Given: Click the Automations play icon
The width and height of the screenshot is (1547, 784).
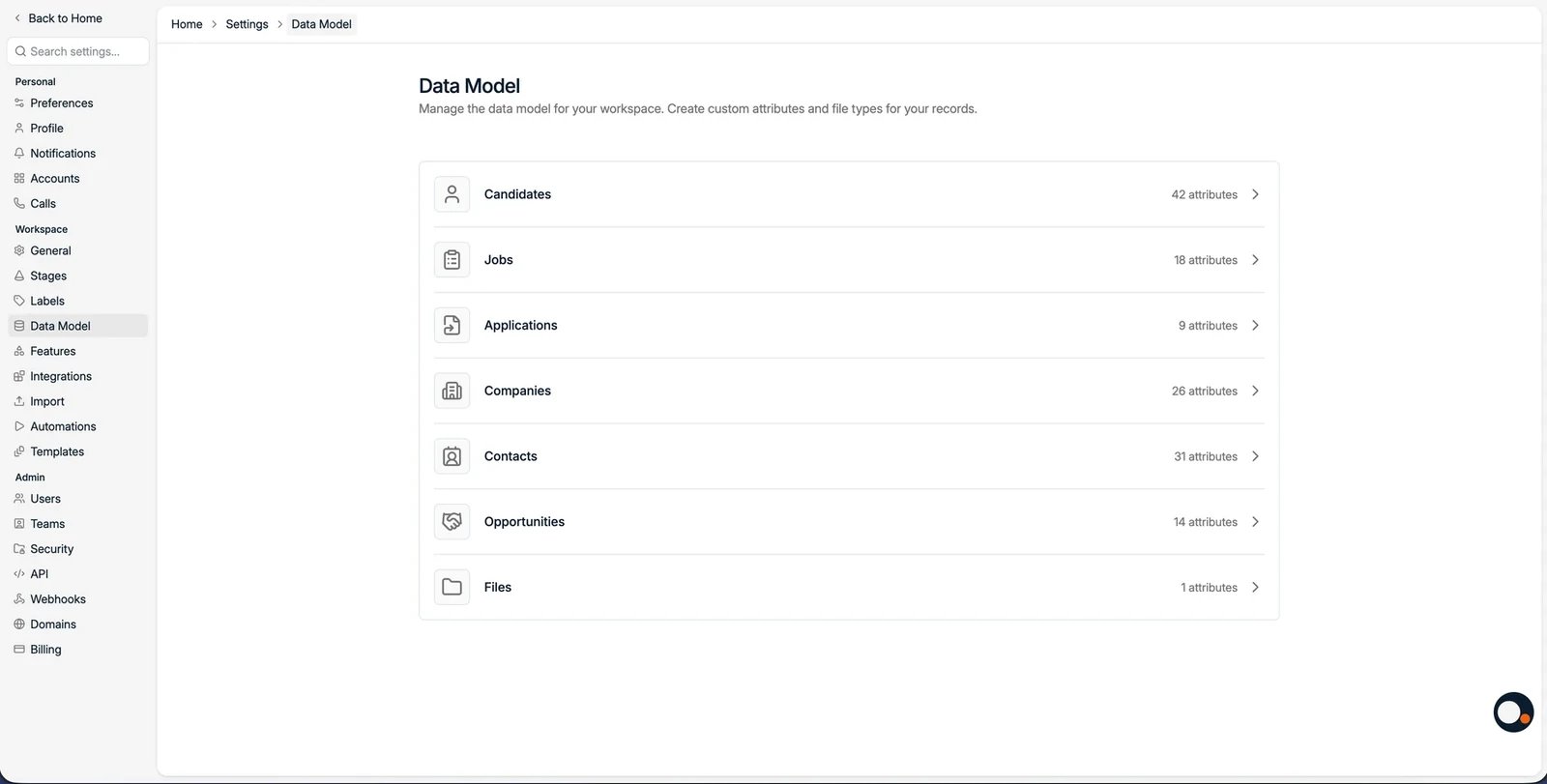Looking at the screenshot, I should (19, 426).
